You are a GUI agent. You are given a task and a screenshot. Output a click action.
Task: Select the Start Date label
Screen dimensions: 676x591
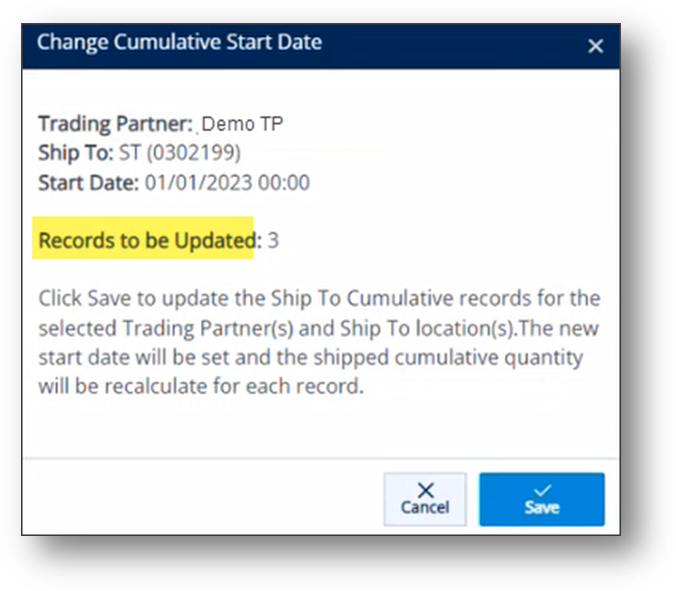(x=89, y=182)
